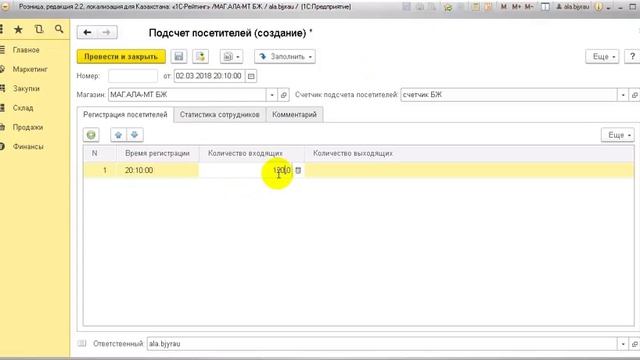Move row up with the up arrow
Viewport: 640px width, 360px height.
point(118,135)
